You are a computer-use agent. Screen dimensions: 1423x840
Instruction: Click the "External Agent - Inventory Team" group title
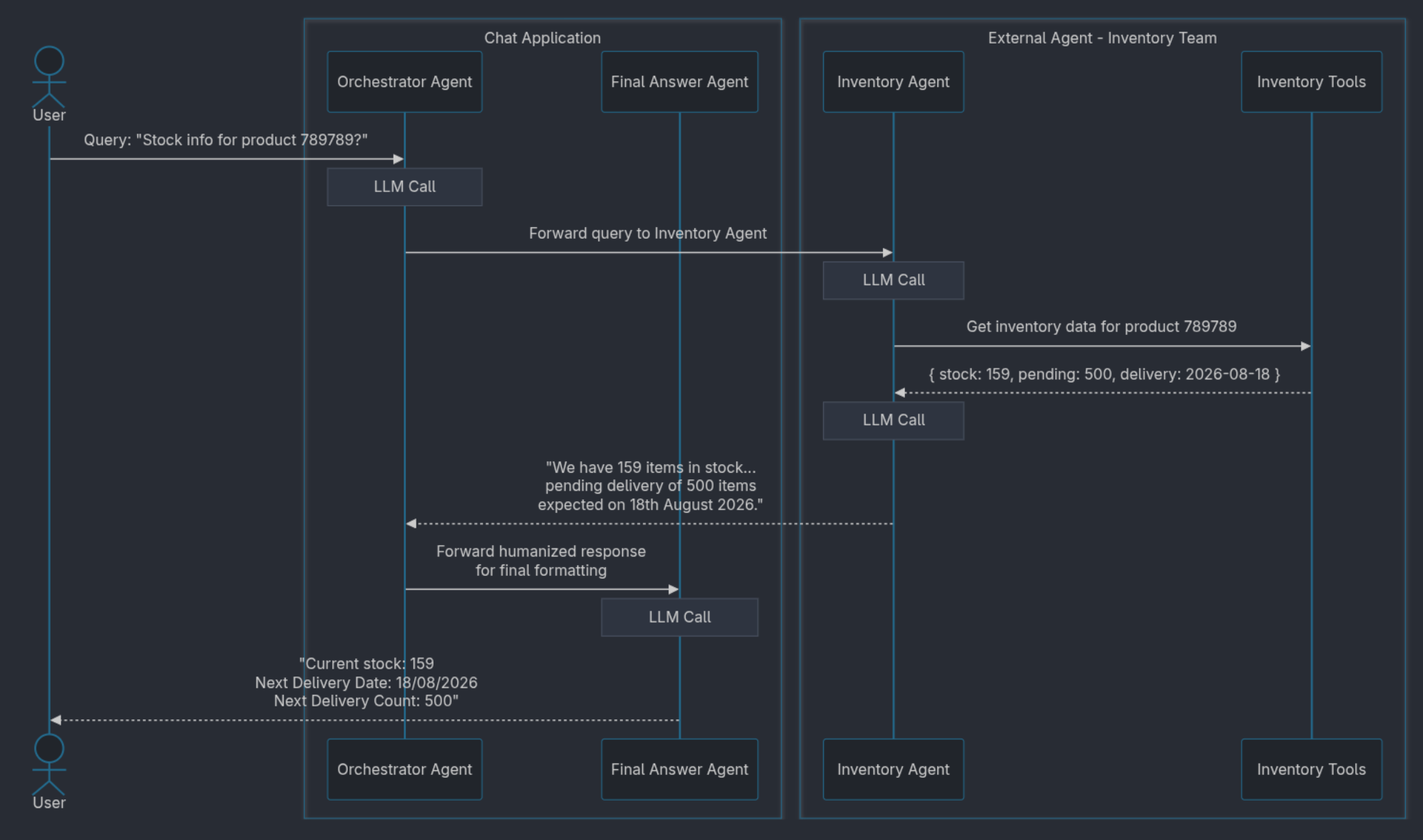point(1102,38)
